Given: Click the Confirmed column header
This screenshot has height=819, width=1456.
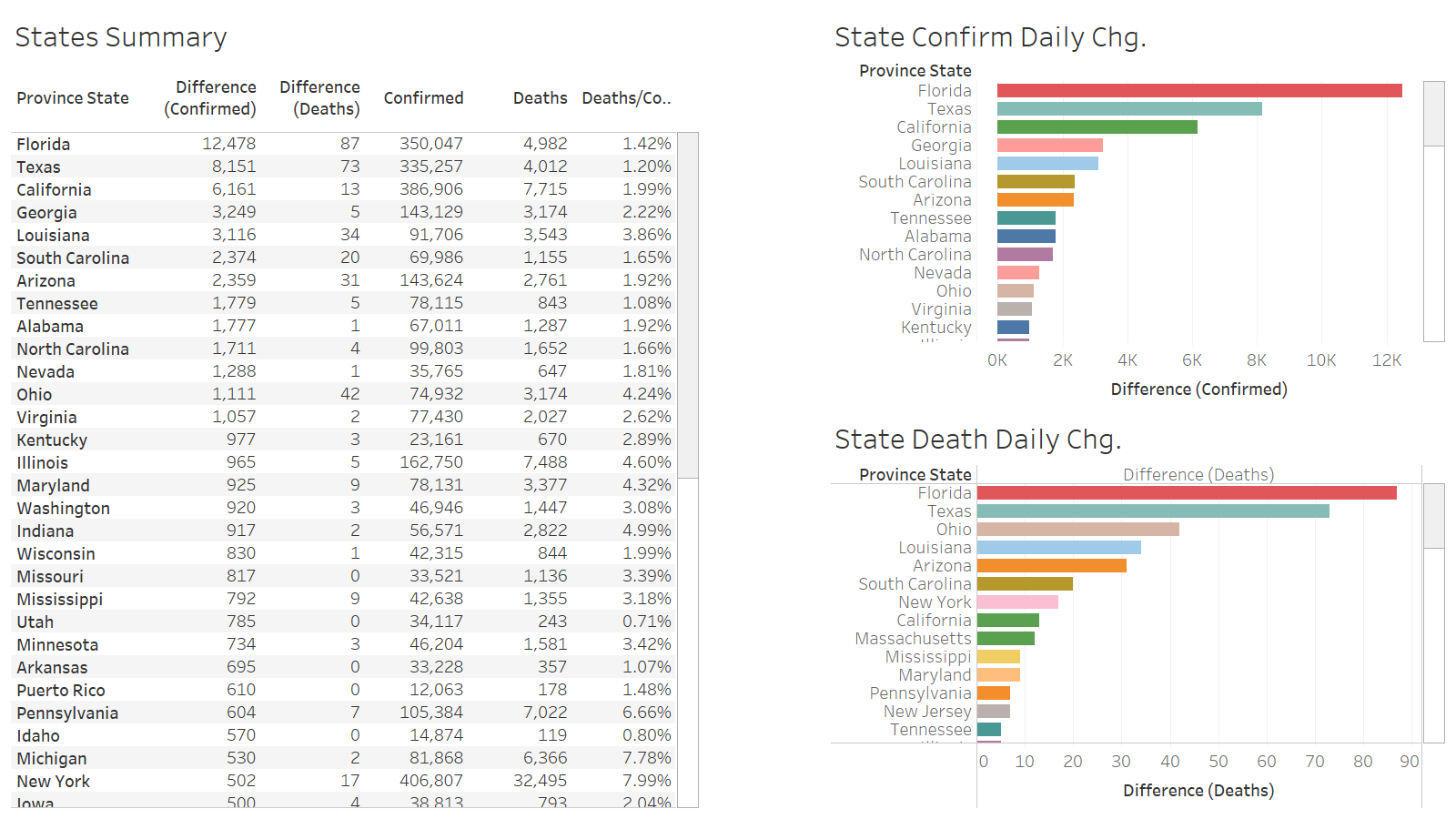Looking at the screenshot, I should (423, 98).
